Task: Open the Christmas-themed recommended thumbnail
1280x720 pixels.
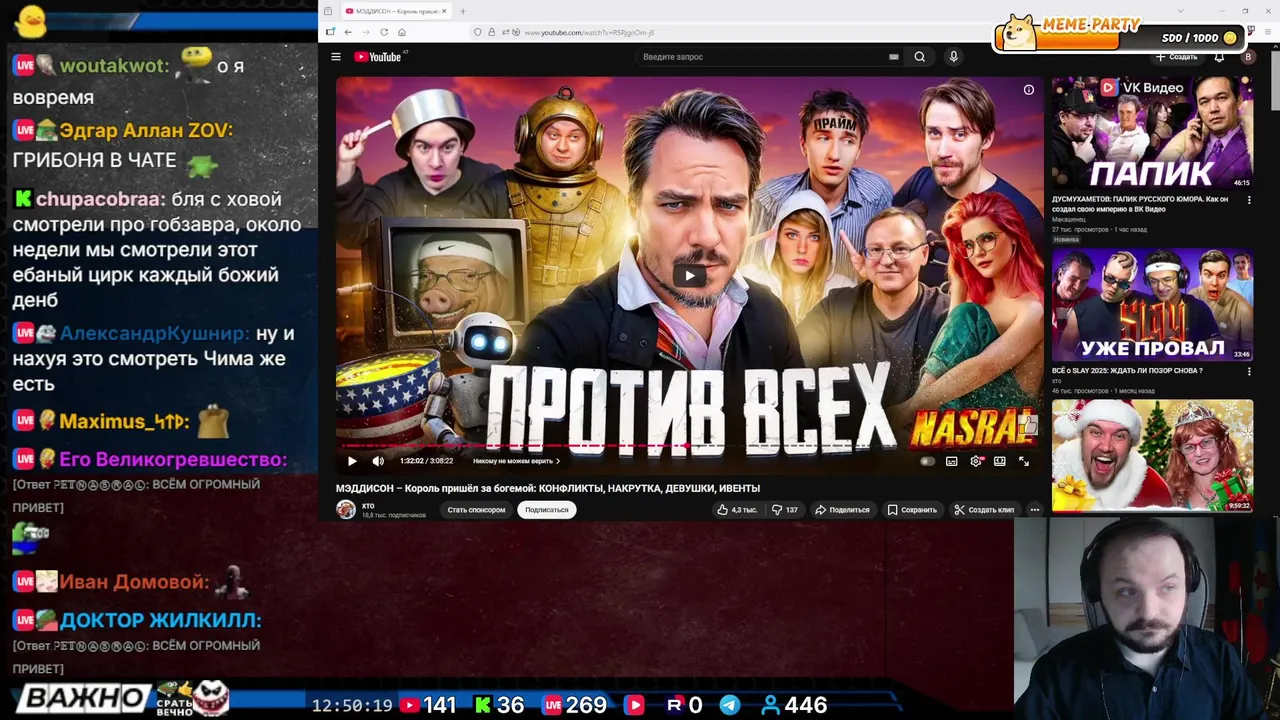Action: pyautogui.click(x=1151, y=456)
